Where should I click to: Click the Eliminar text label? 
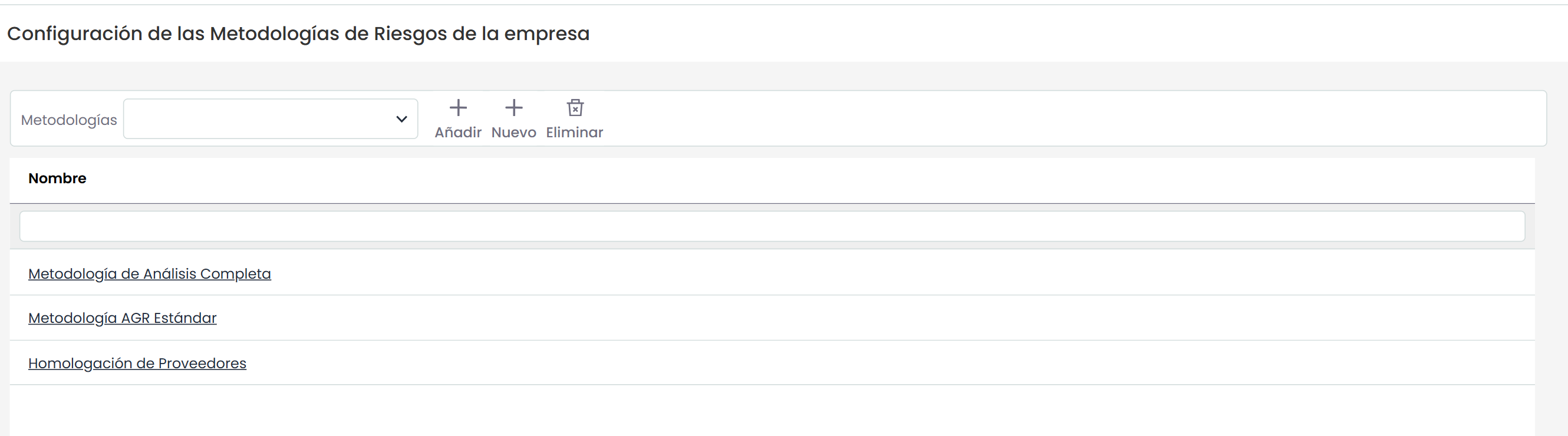(574, 133)
